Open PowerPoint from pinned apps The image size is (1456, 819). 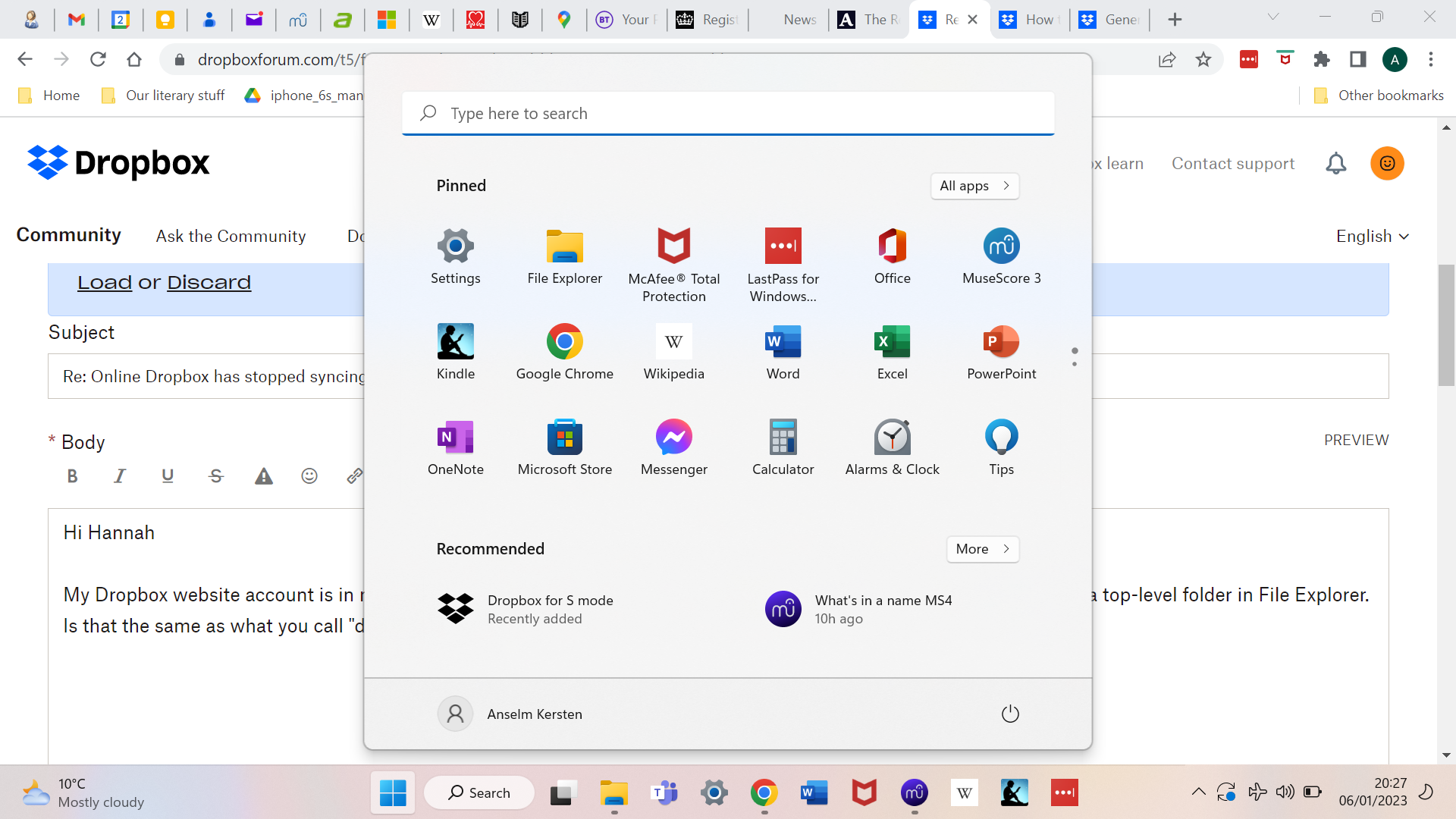(x=1002, y=352)
